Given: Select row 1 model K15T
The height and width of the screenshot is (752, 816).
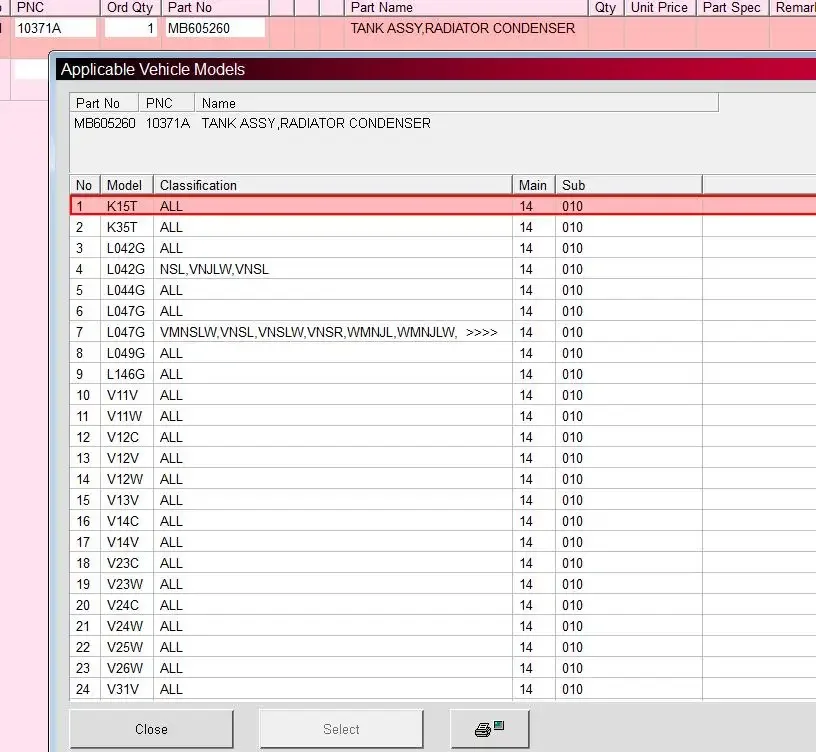Looking at the screenshot, I should pos(443,206).
